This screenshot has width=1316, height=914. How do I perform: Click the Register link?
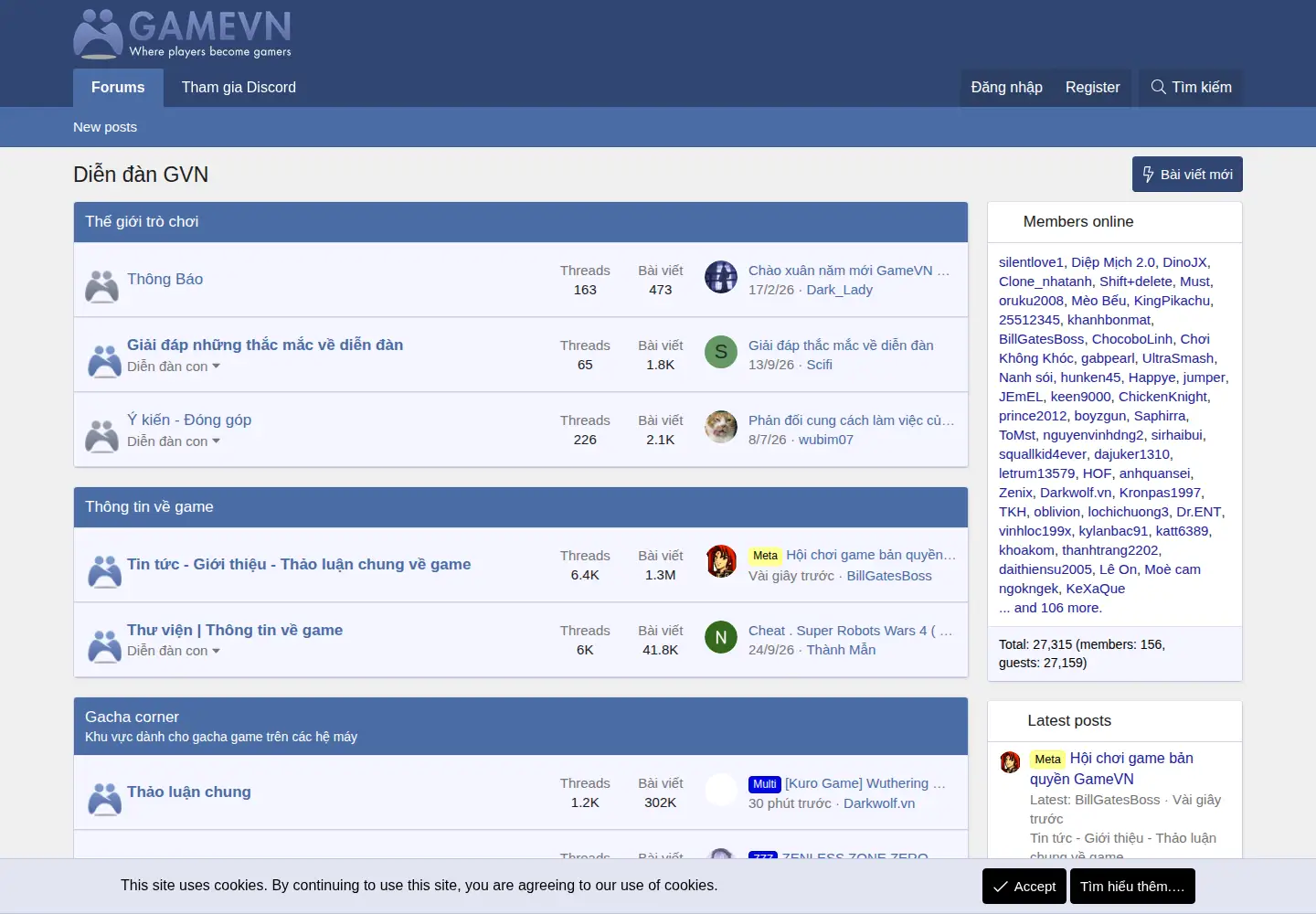click(1092, 88)
